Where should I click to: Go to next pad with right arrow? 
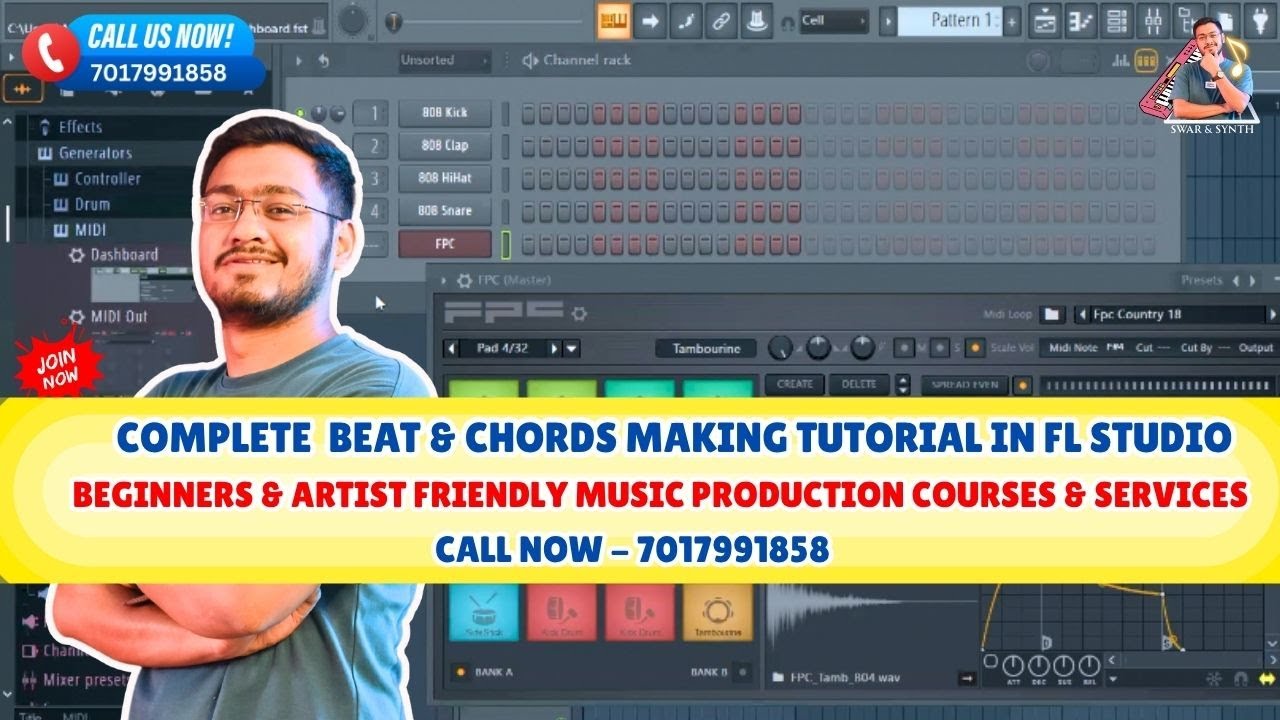pyautogui.click(x=553, y=348)
